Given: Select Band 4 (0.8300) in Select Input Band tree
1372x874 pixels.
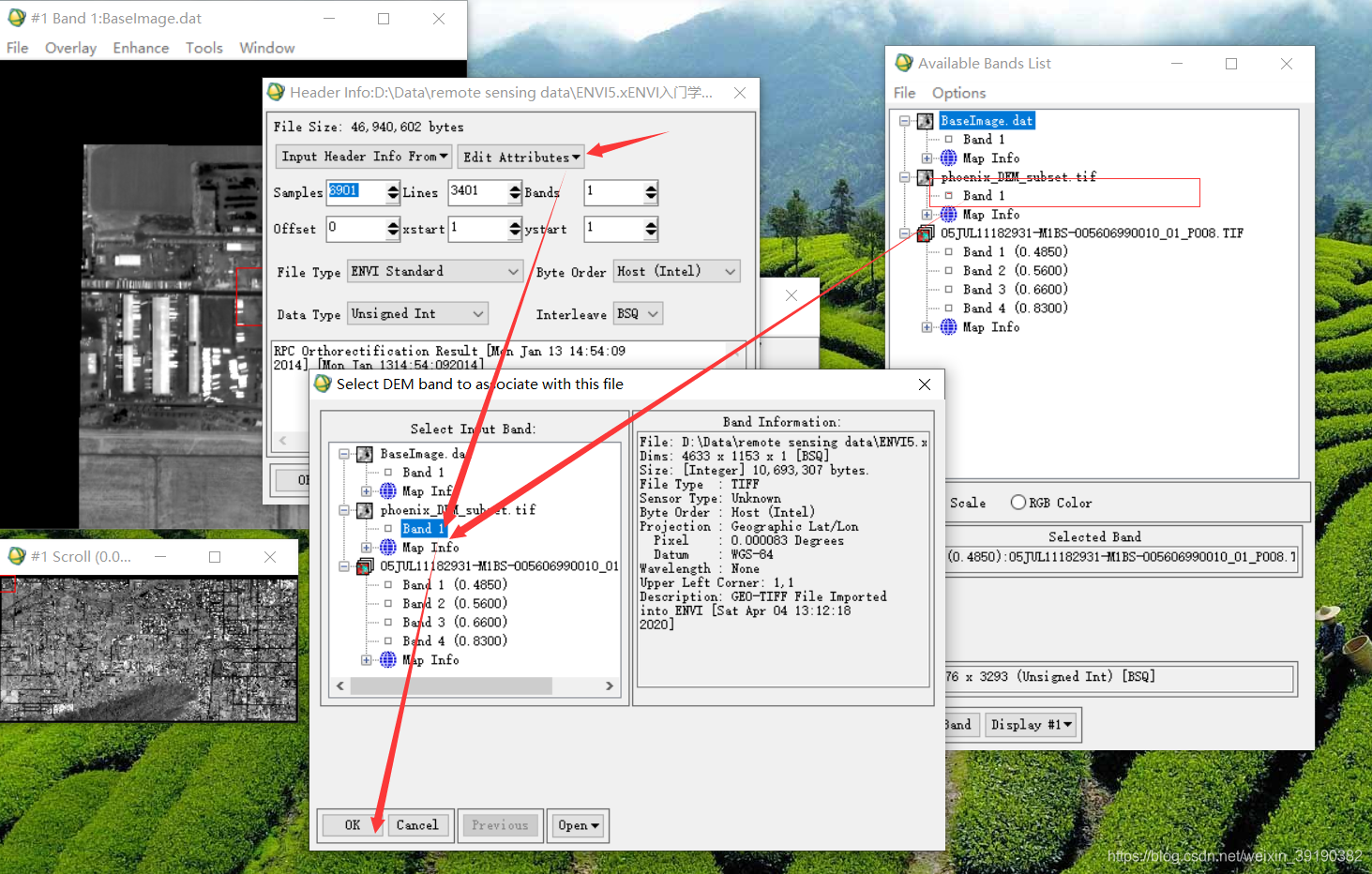Looking at the screenshot, I should [455, 641].
